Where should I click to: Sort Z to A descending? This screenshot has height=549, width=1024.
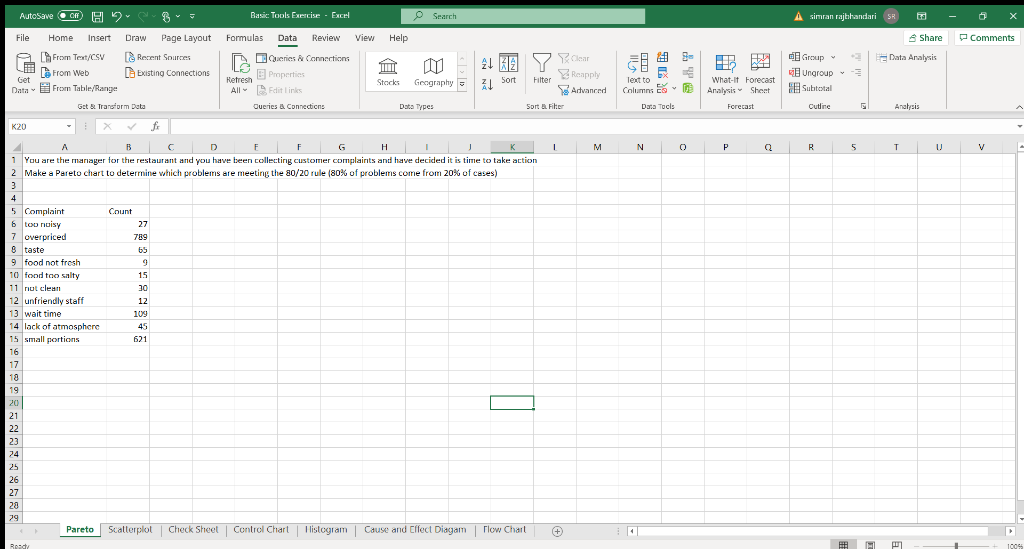(x=487, y=84)
